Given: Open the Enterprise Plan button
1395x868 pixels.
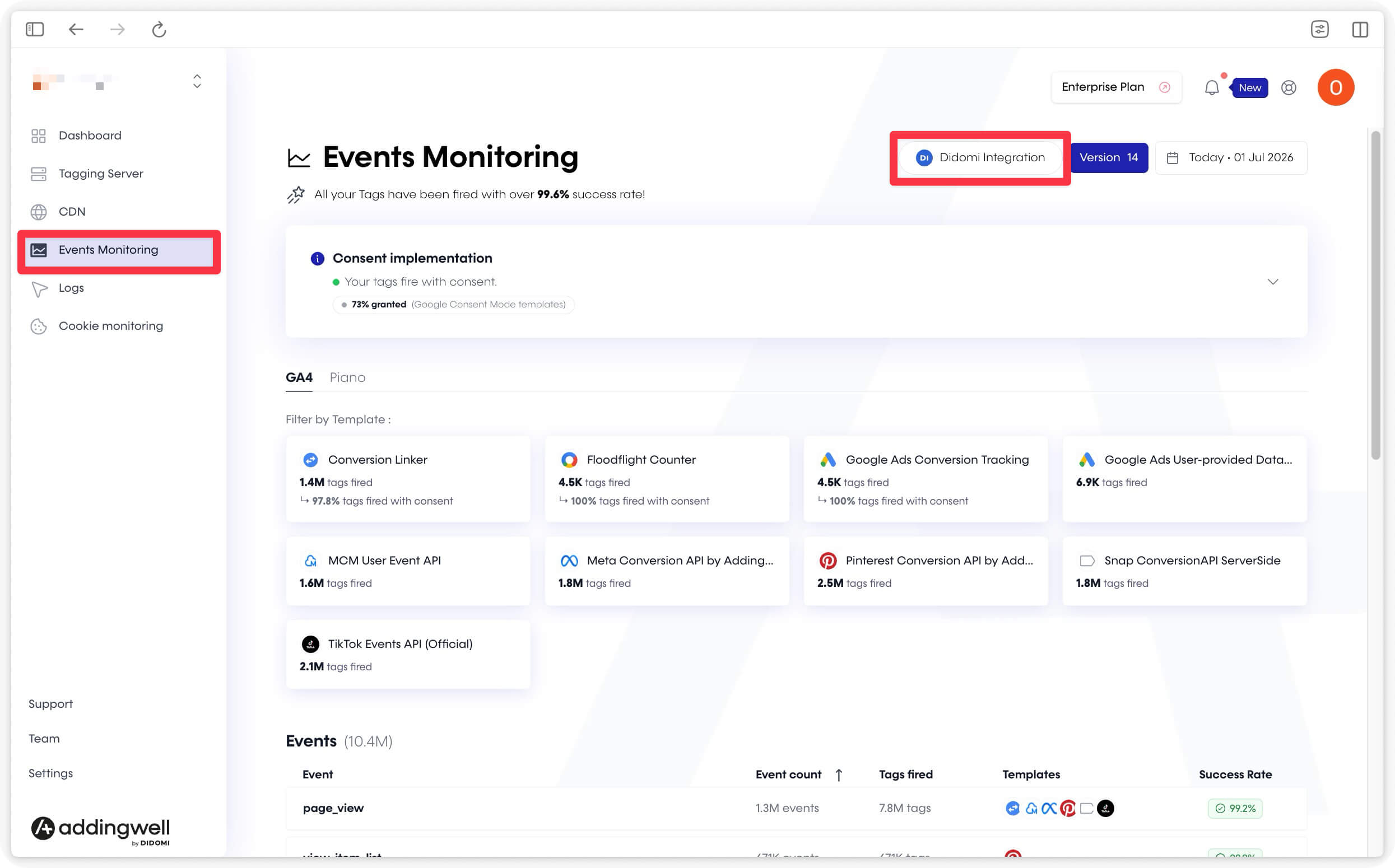Looking at the screenshot, I should point(1116,87).
